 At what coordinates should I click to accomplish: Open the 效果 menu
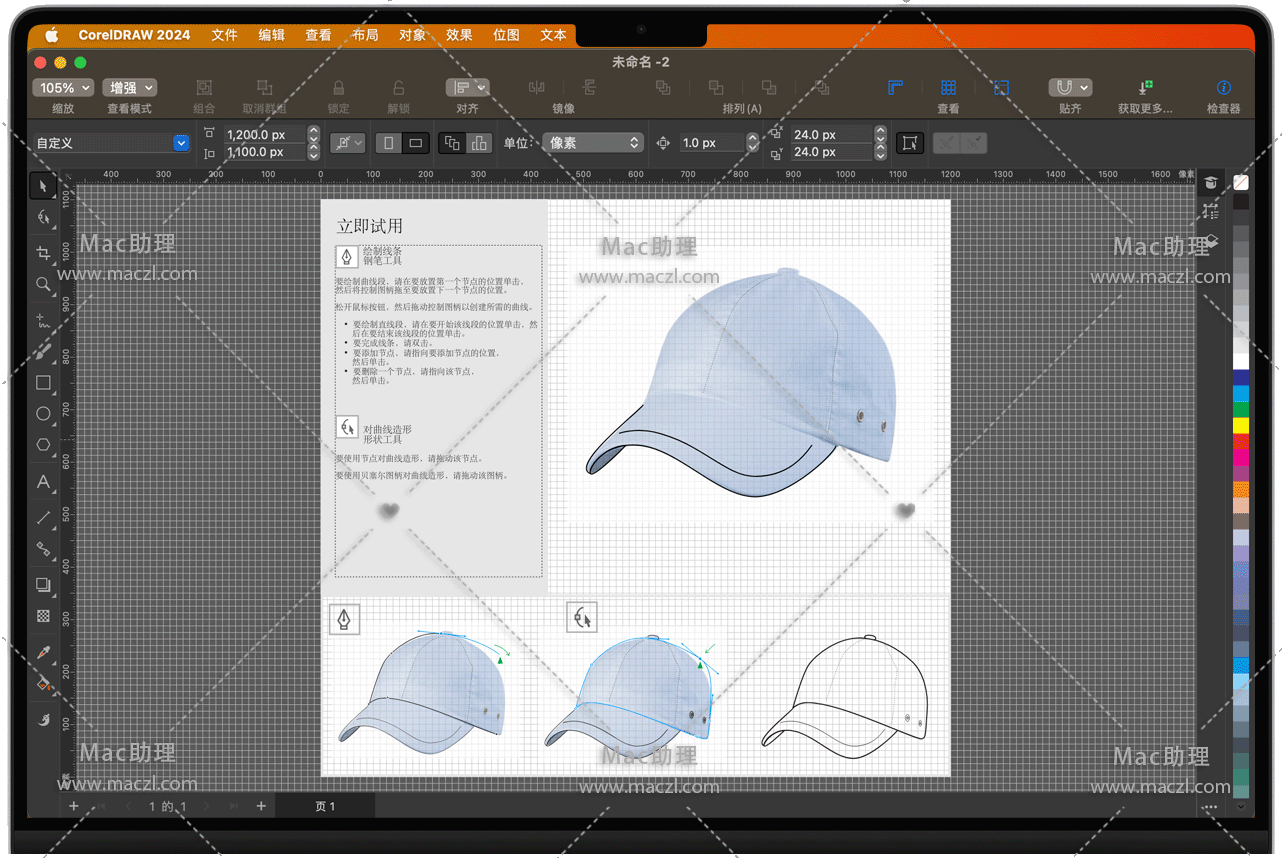point(459,35)
